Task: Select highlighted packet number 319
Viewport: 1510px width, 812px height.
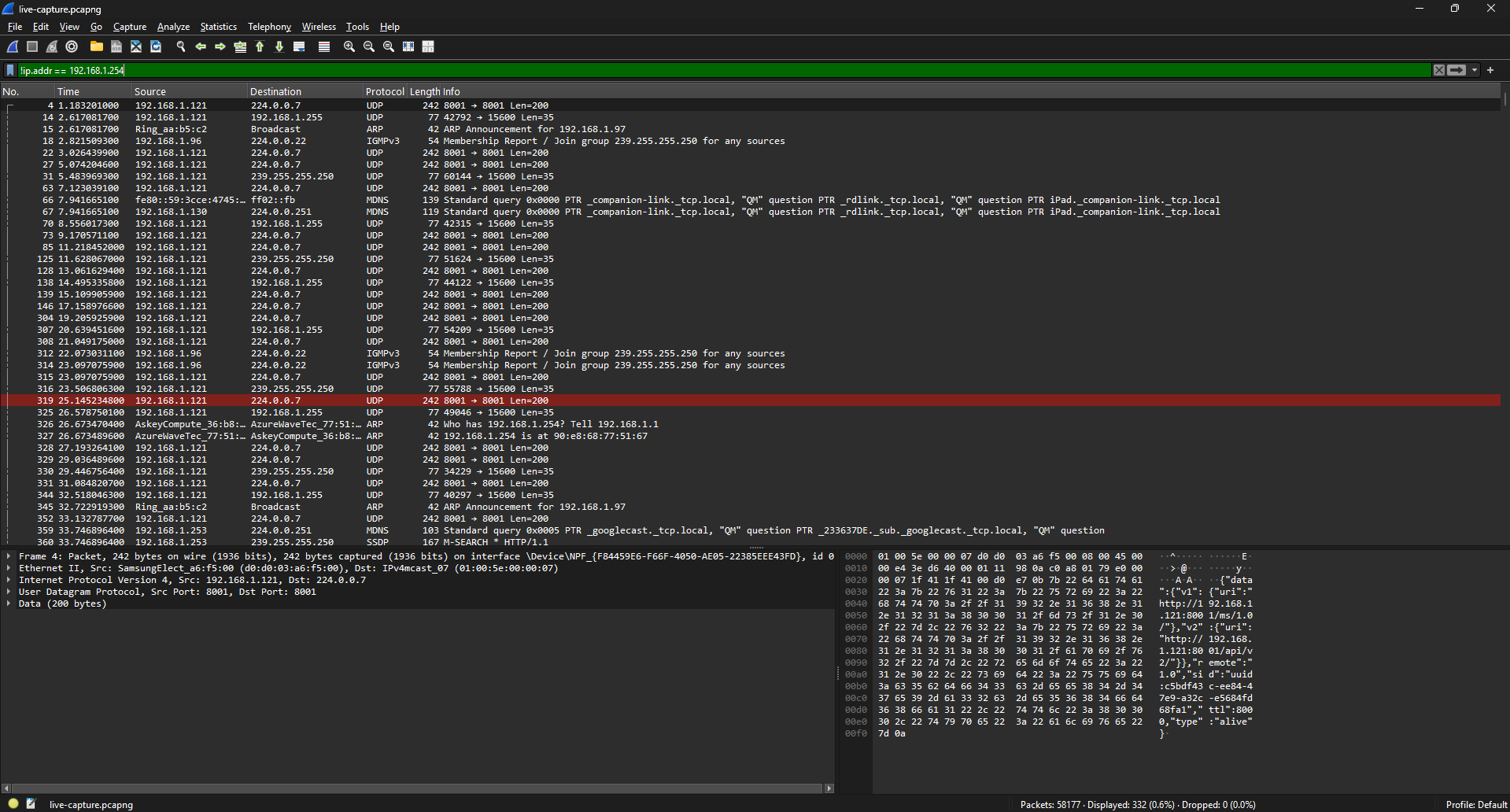Action: 751,400
